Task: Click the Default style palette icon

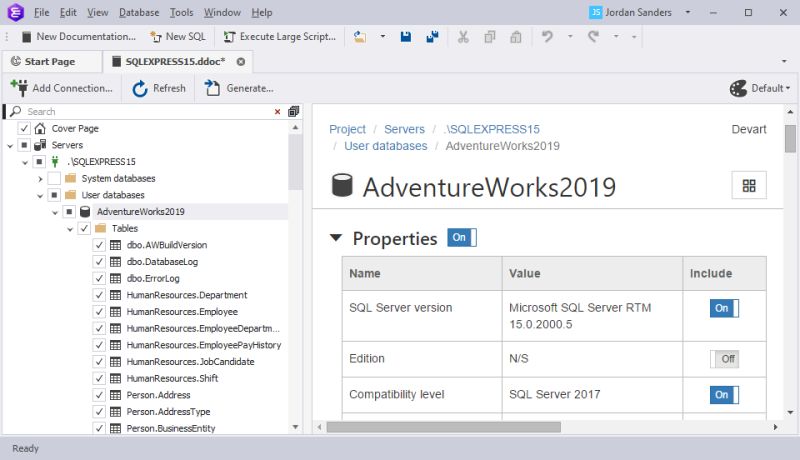Action: (x=738, y=88)
